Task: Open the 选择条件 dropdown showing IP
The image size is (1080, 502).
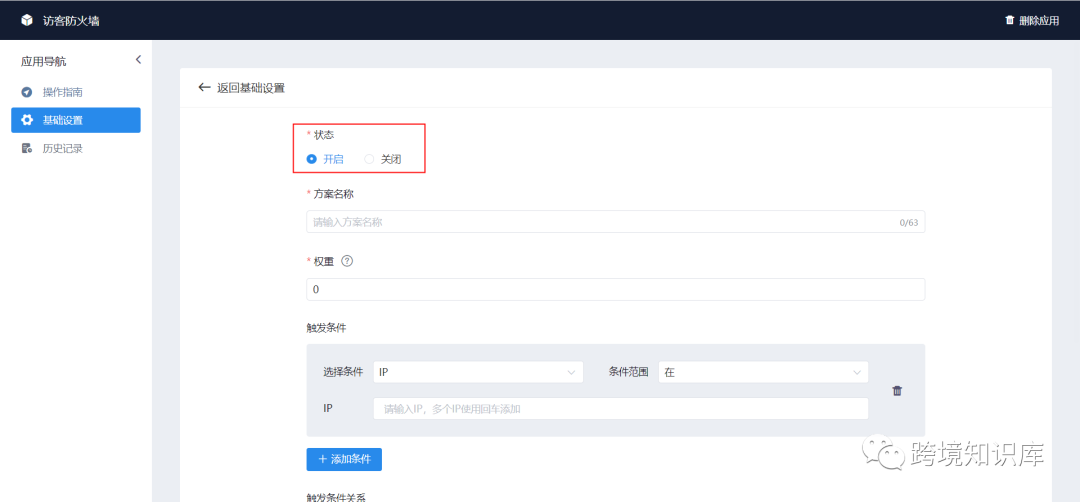Action: pos(478,372)
